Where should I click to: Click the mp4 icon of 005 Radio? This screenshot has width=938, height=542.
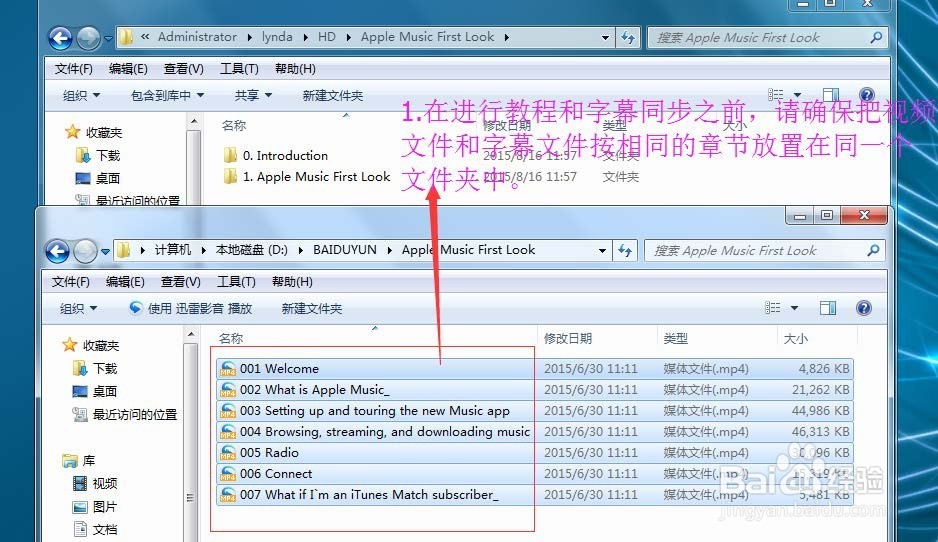[228, 452]
